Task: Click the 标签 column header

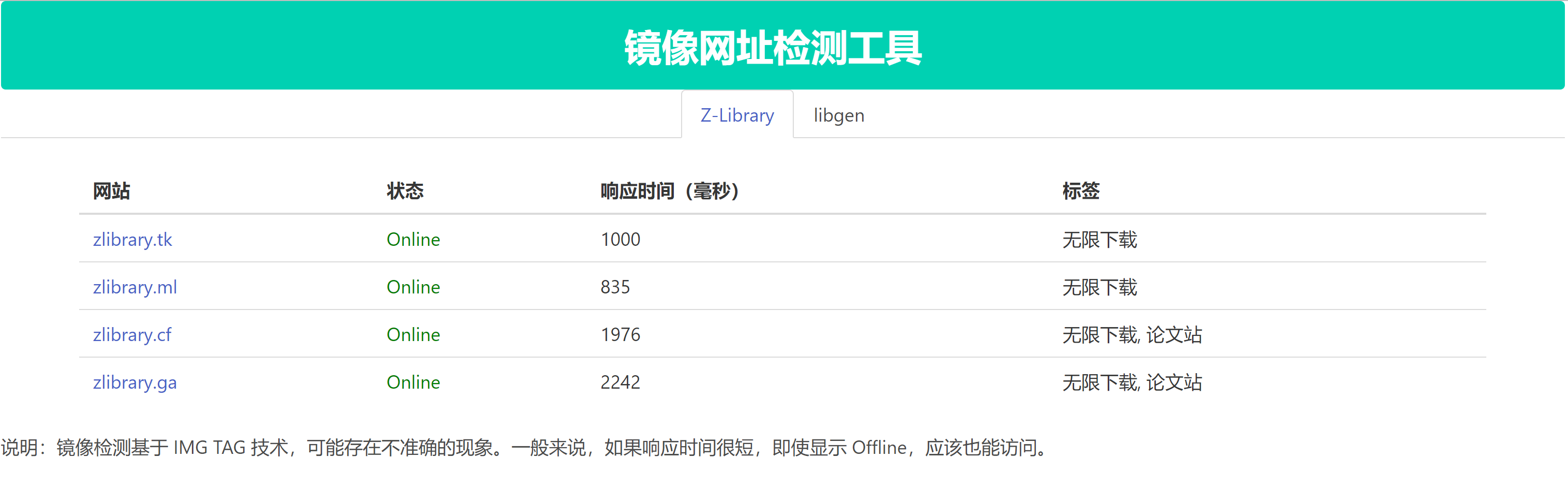Action: [x=1080, y=191]
